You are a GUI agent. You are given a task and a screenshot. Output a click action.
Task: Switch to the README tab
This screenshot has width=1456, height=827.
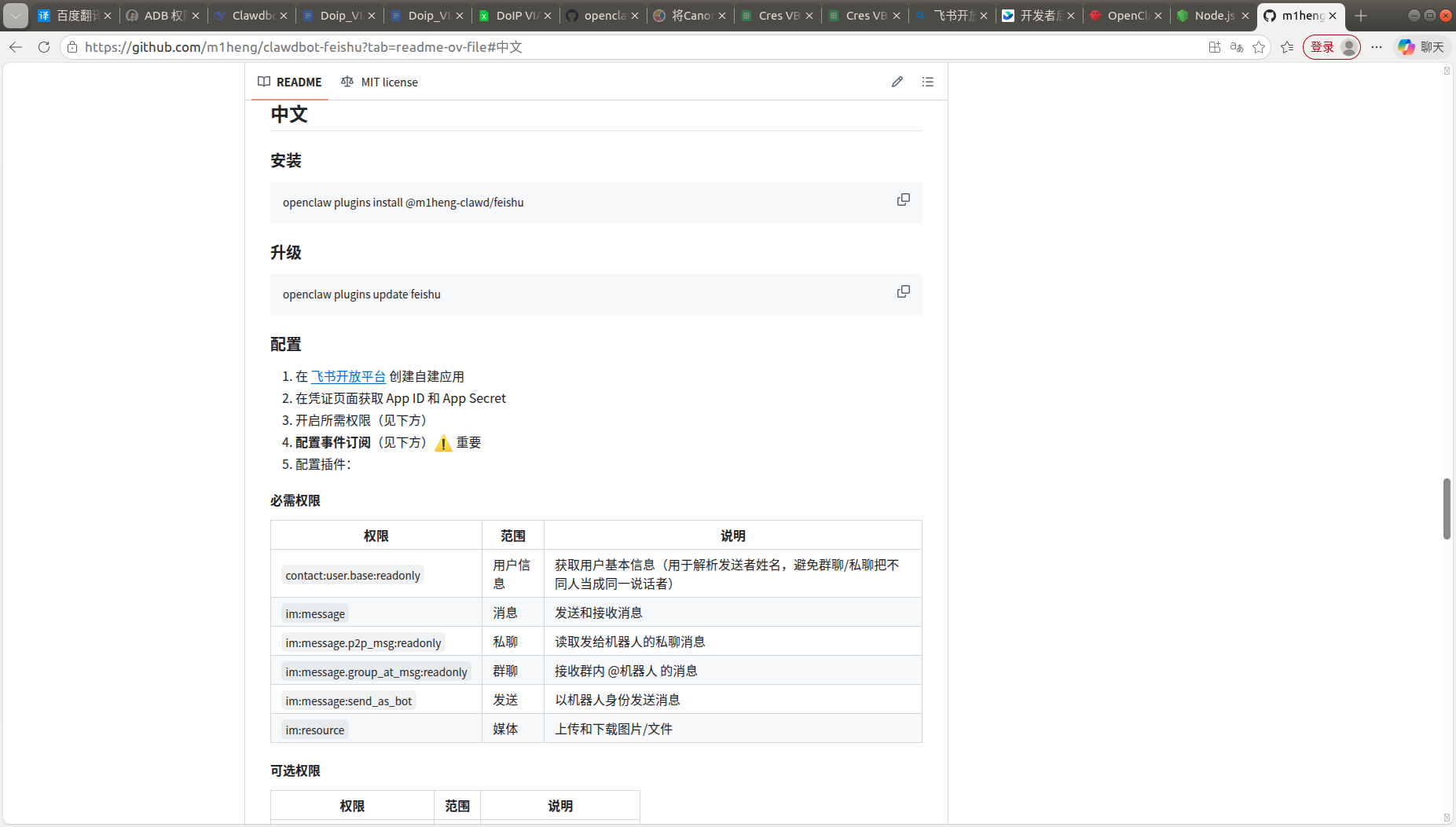(x=290, y=82)
